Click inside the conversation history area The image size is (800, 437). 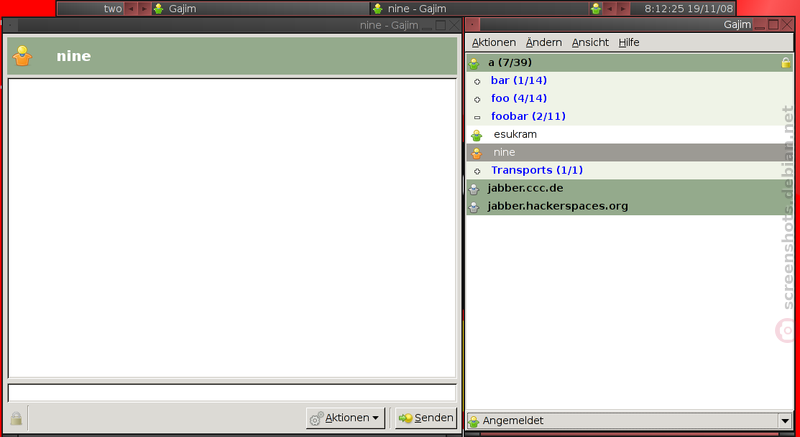pos(232,228)
